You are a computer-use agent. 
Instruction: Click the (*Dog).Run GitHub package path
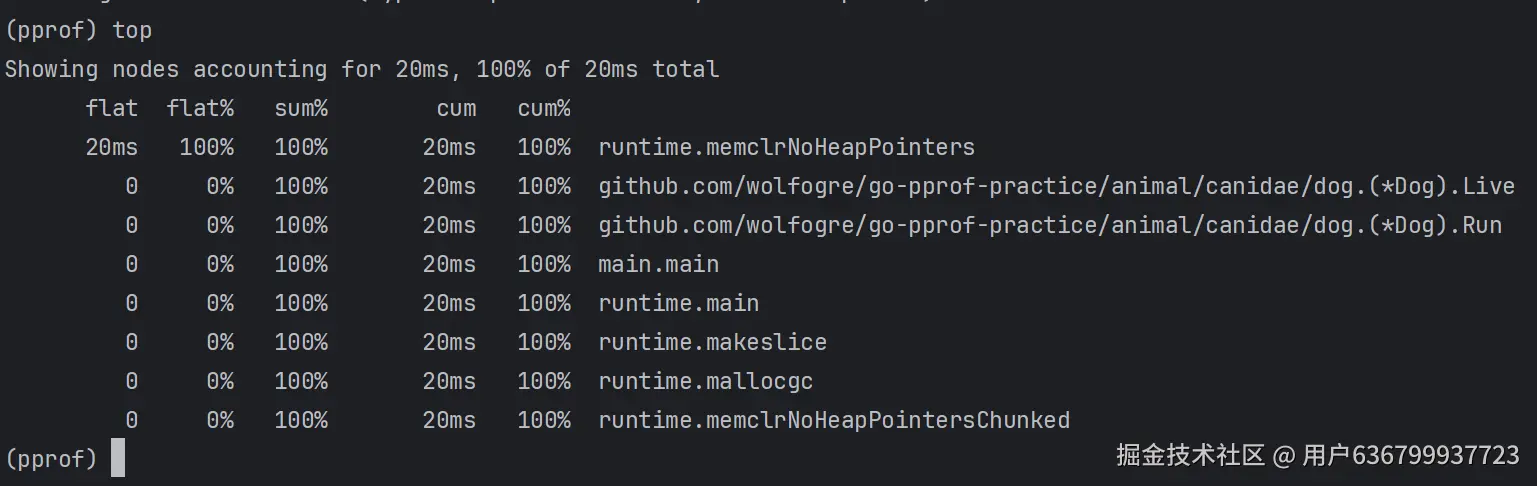click(1050, 225)
